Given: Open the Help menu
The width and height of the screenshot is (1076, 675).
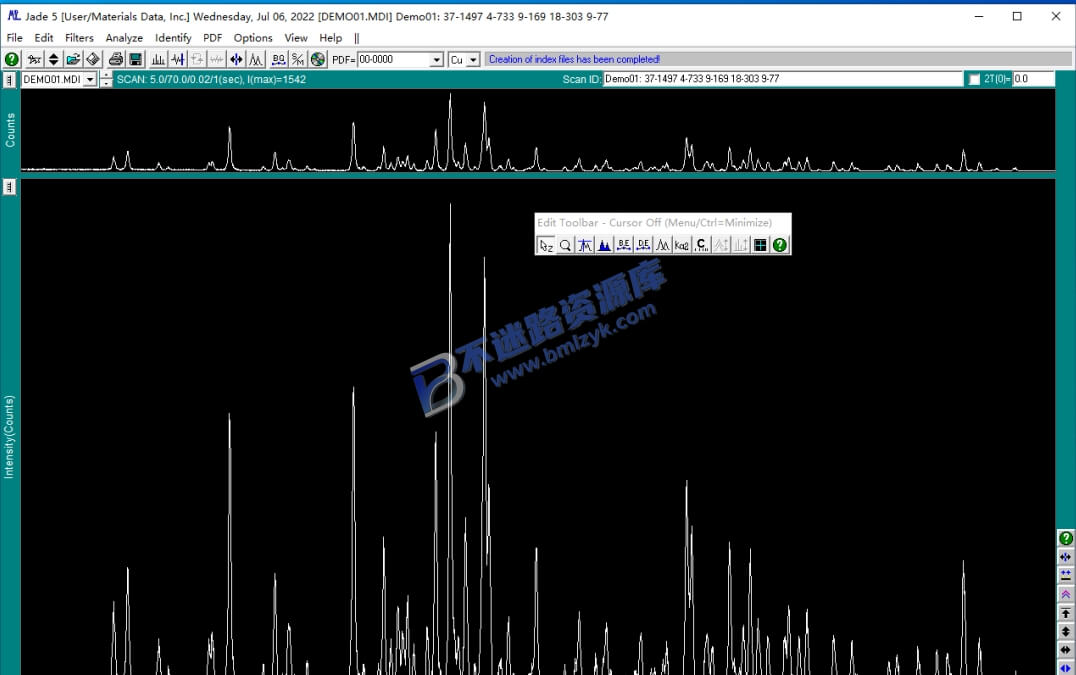Looking at the screenshot, I should (331, 38).
